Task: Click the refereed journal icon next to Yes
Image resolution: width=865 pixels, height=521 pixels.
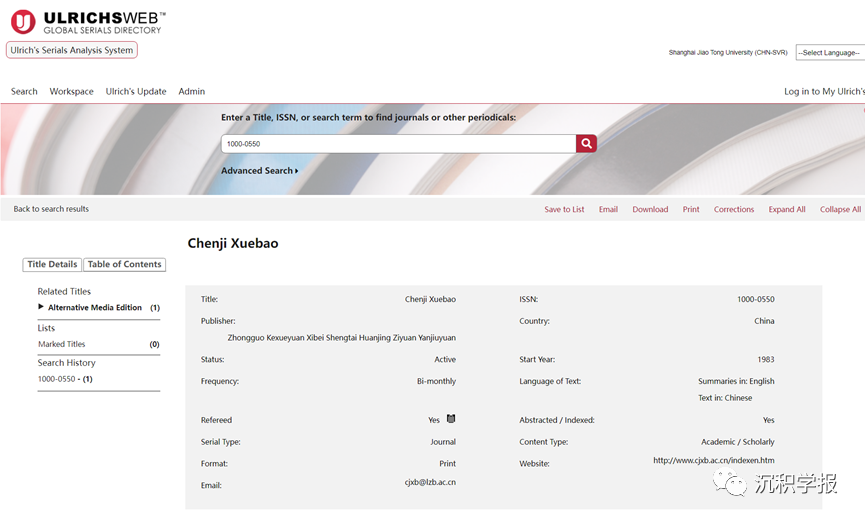Action: (451, 419)
